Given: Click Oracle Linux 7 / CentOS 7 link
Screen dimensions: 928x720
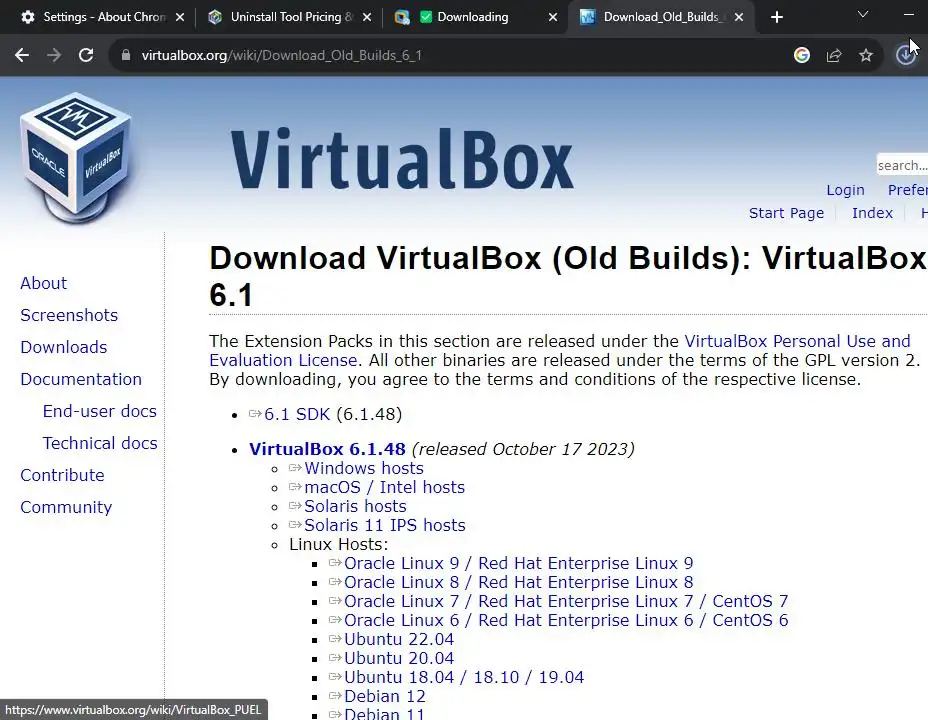Looking at the screenshot, I should click(x=566, y=601).
